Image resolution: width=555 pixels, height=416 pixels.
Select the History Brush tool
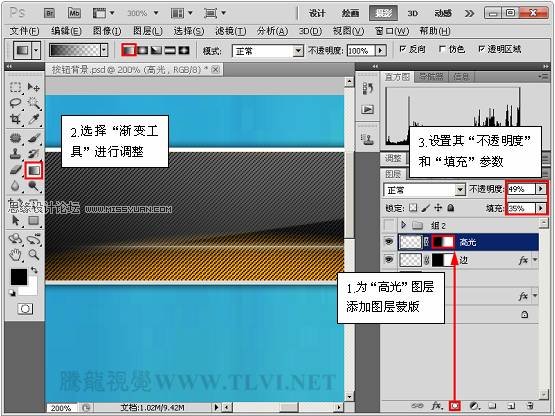[34, 154]
